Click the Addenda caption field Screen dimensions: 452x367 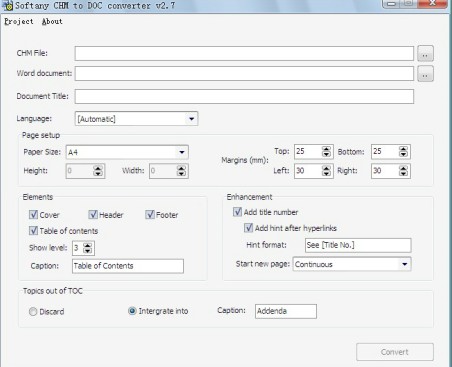(x=286, y=311)
